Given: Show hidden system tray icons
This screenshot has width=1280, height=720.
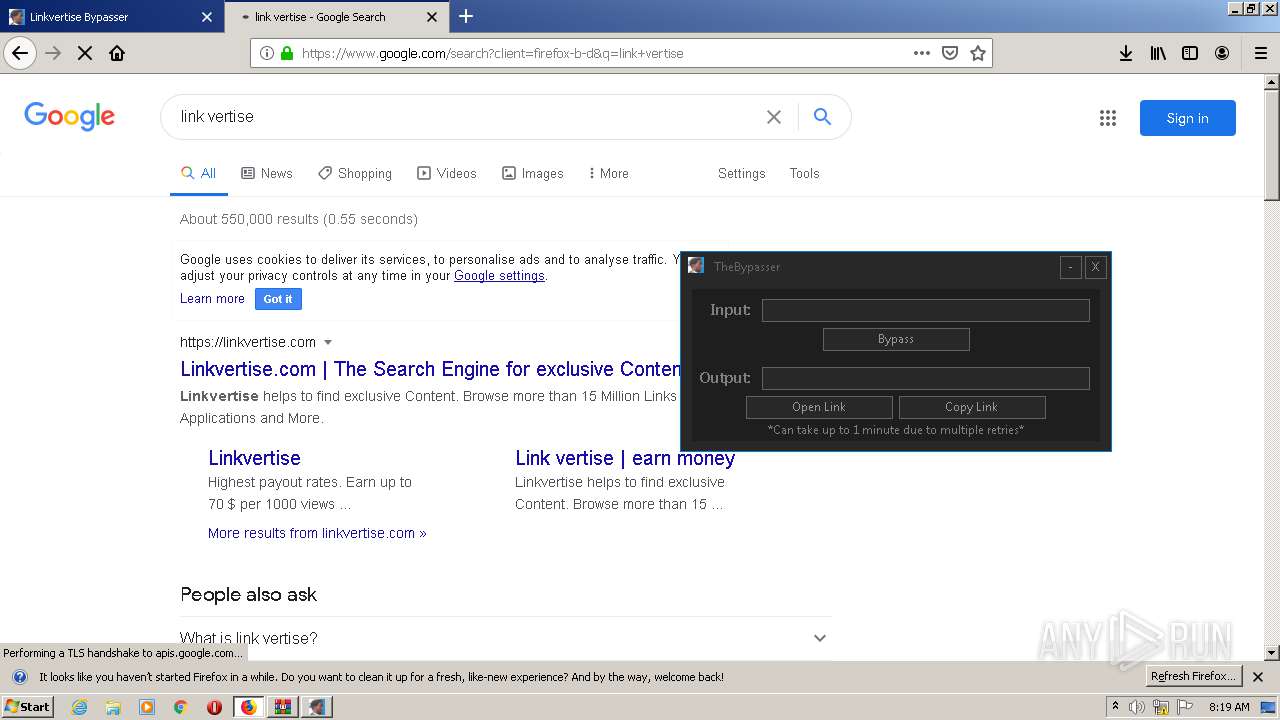Looking at the screenshot, I should (x=1115, y=707).
